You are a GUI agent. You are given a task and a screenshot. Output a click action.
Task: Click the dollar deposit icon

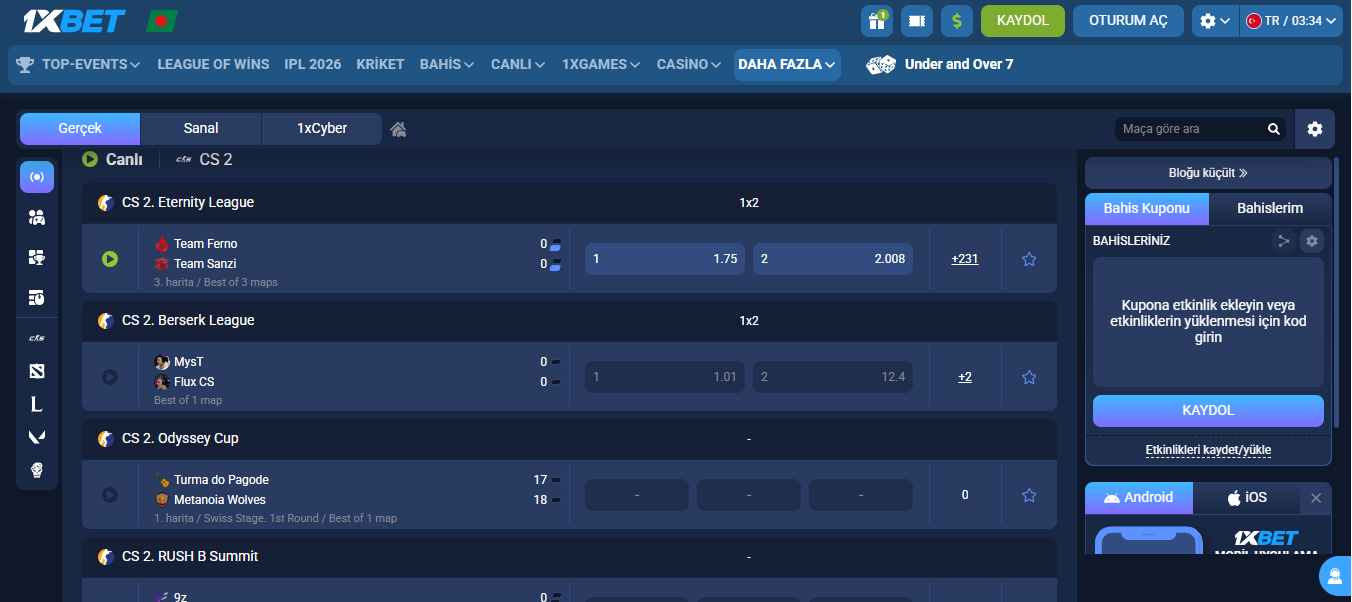point(957,21)
